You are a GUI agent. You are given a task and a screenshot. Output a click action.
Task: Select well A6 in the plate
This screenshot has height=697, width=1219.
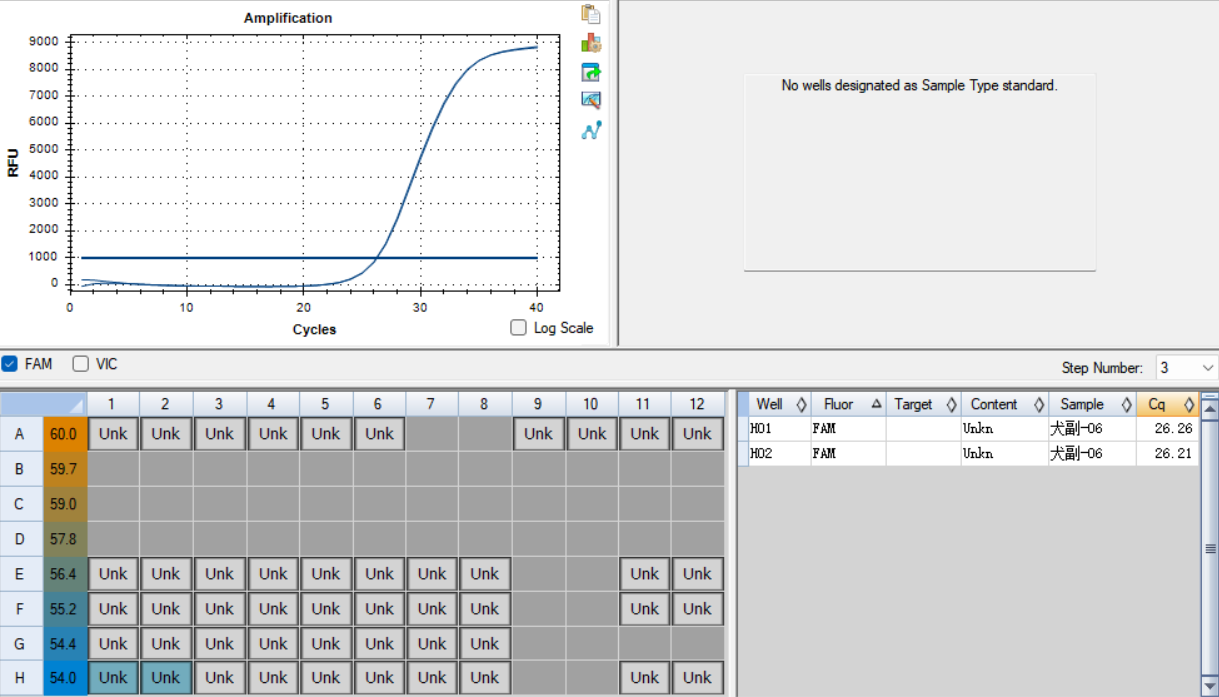379,434
